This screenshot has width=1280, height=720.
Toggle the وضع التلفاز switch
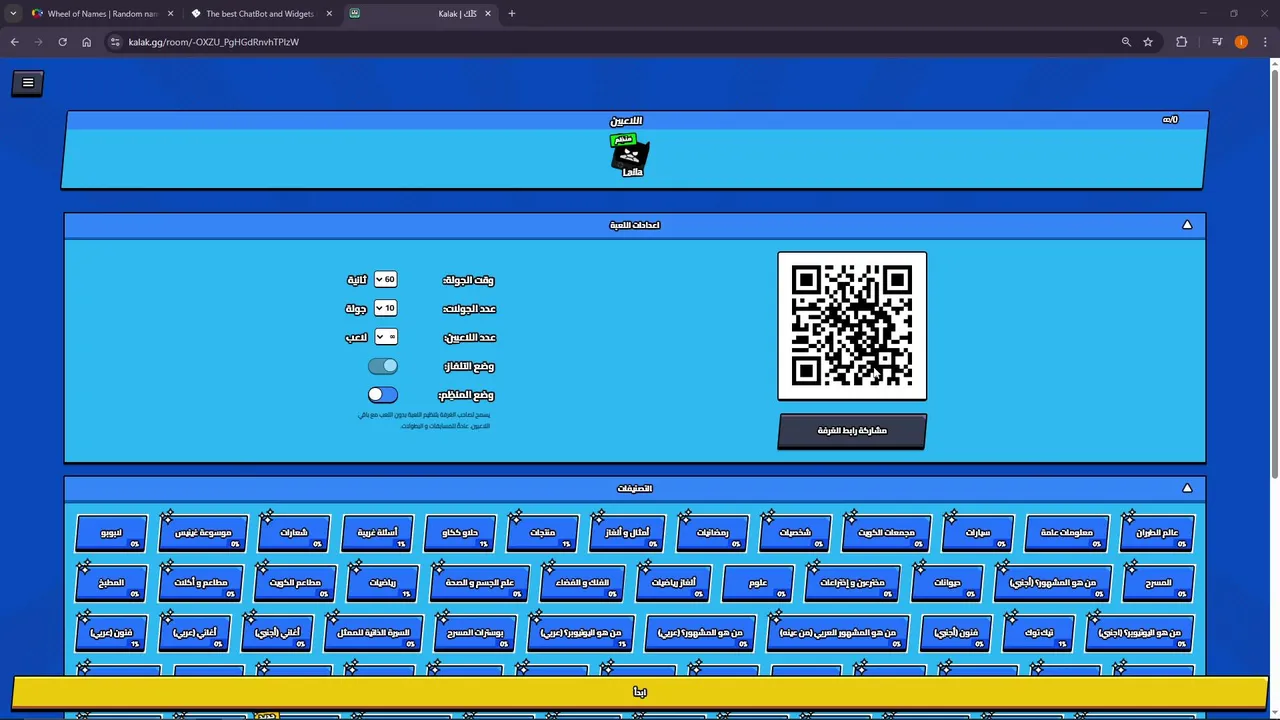click(382, 366)
